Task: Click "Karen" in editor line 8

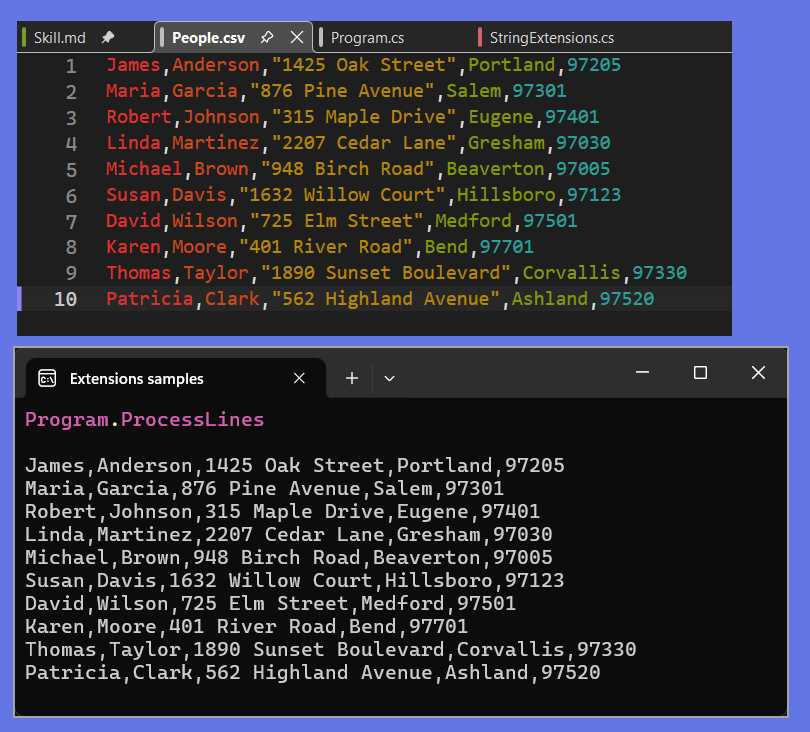Action: [x=133, y=247]
